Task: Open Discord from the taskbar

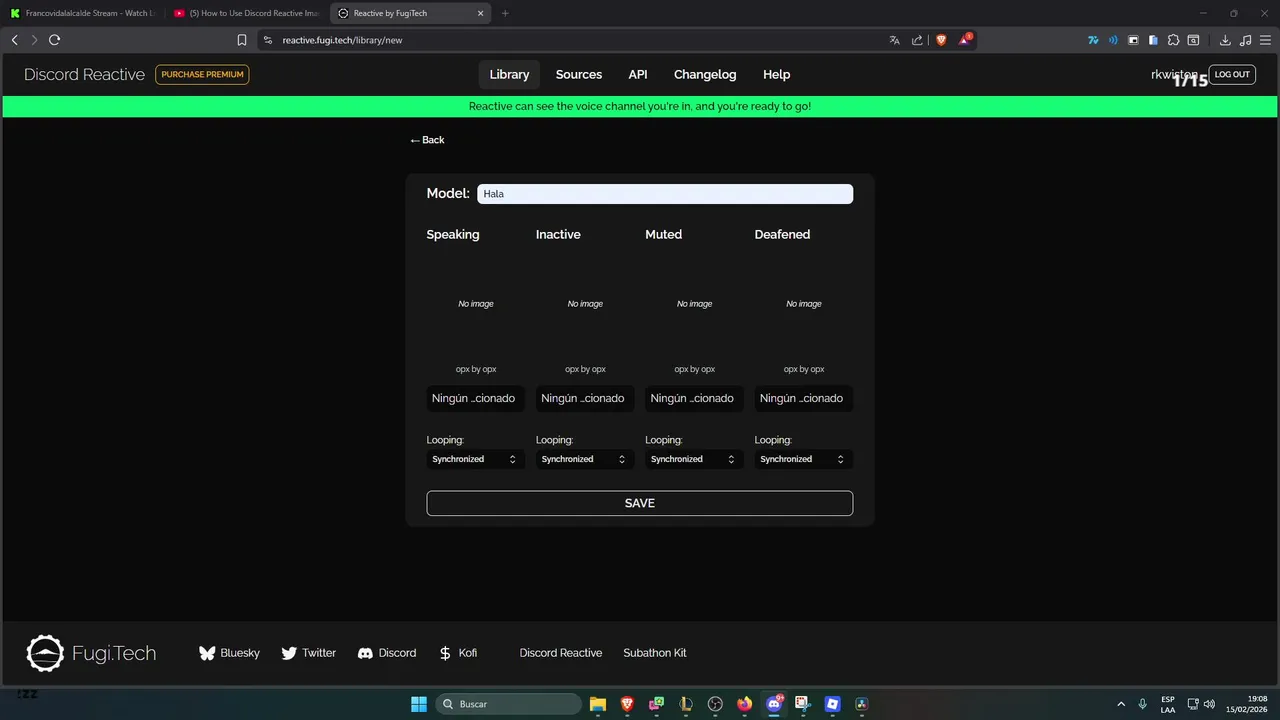Action: (773, 704)
